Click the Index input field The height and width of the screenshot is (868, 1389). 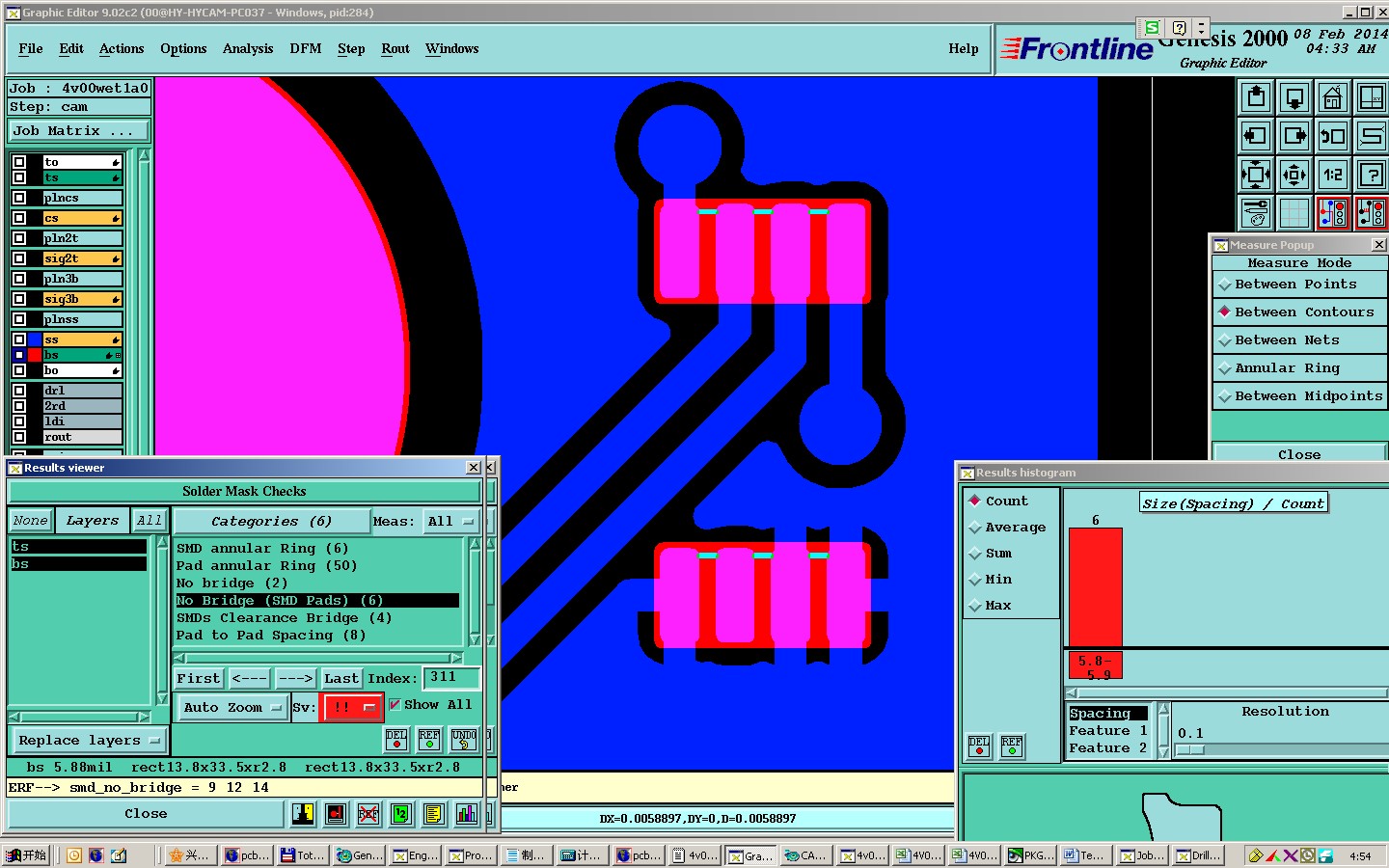[451, 678]
